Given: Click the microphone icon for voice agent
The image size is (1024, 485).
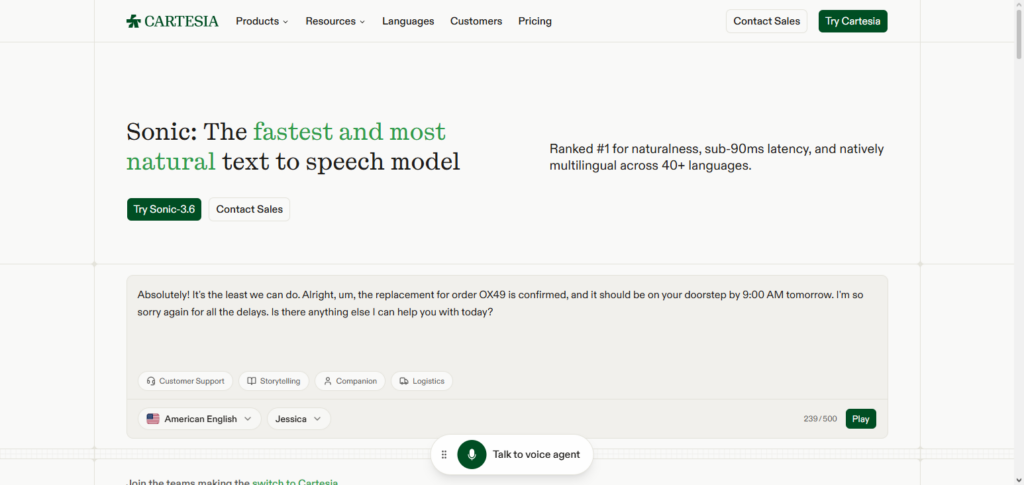Looking at the screenshot, I should [472, 454].
